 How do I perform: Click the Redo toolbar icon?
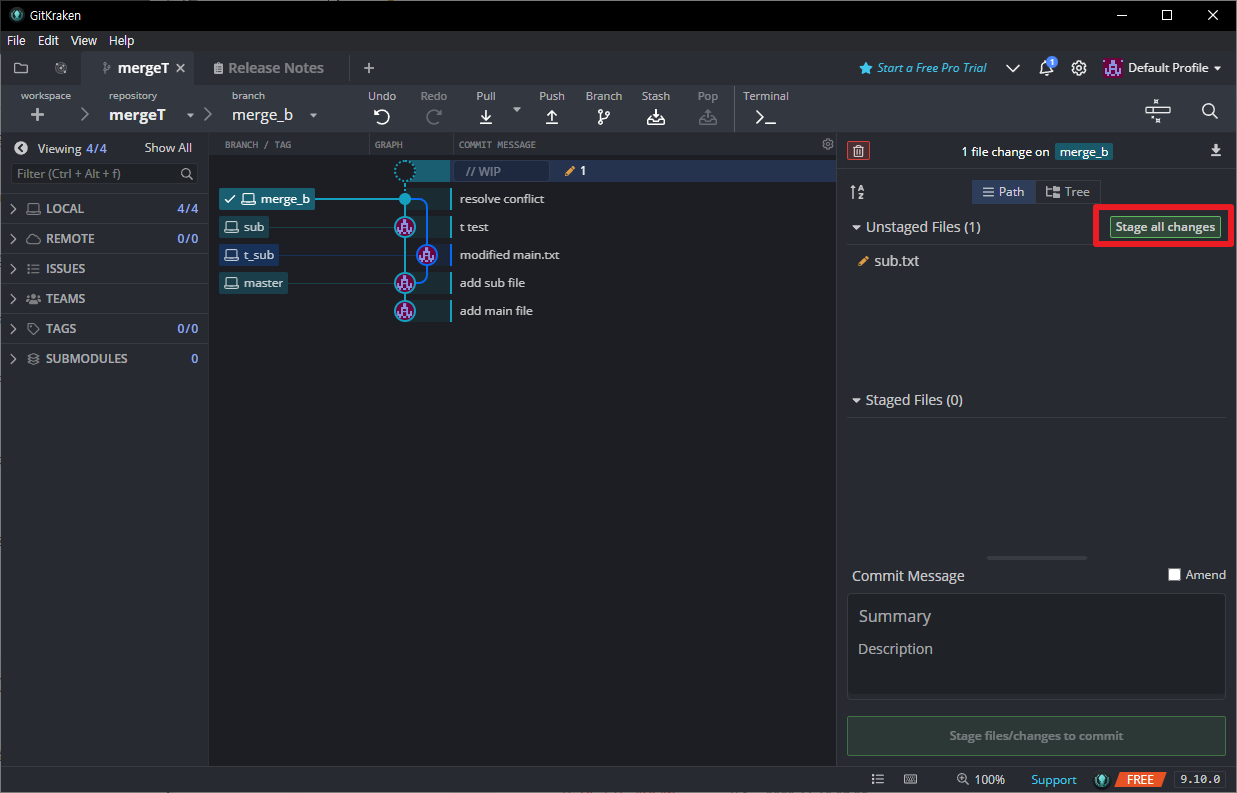tap(434, 116)
